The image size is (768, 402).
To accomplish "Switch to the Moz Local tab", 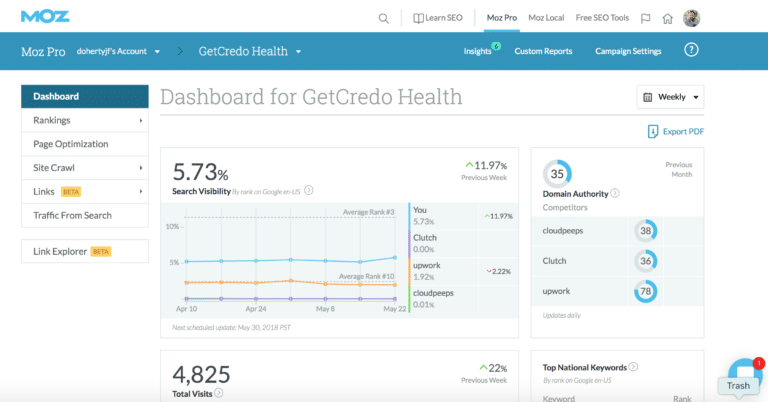I will (x=546, y=18).
